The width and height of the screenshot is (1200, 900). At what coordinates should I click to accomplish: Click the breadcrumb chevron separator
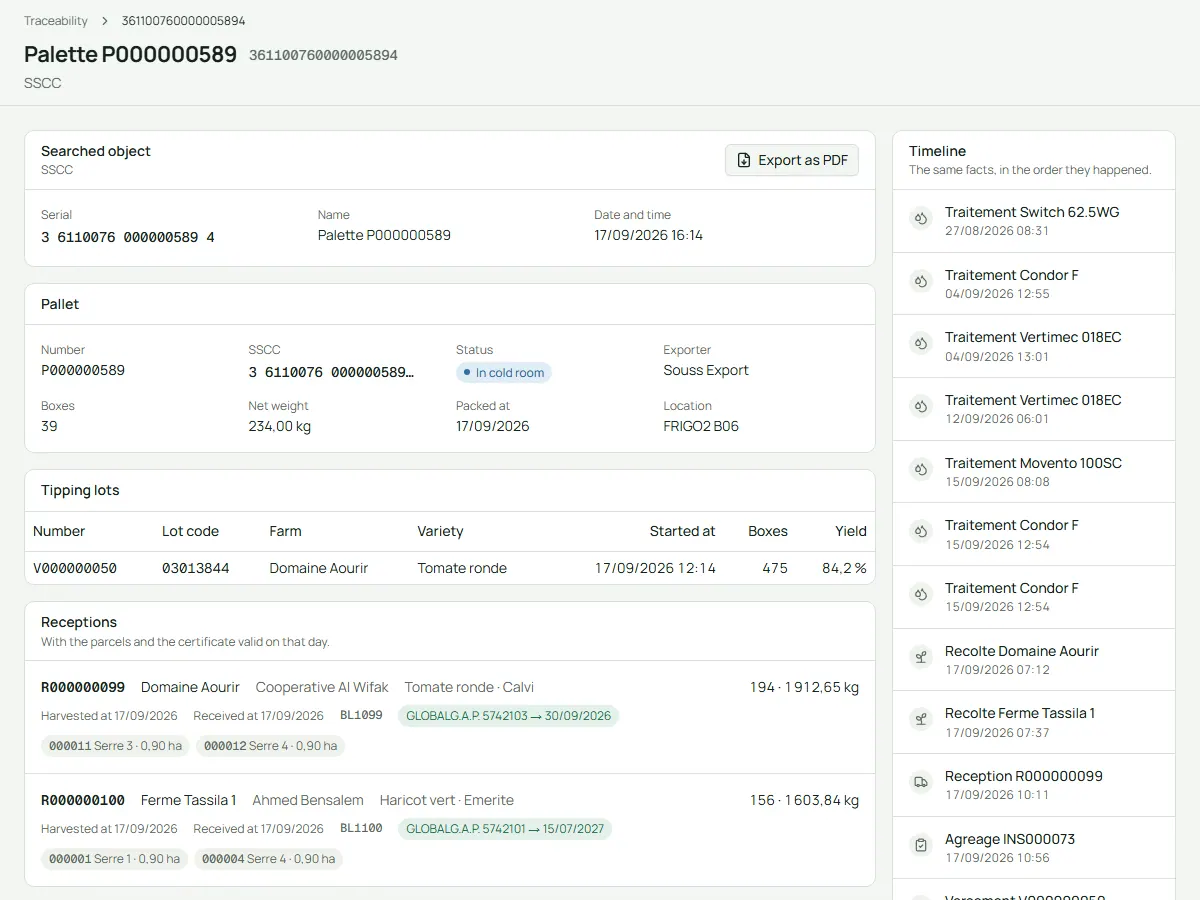(x=105, y=21)
